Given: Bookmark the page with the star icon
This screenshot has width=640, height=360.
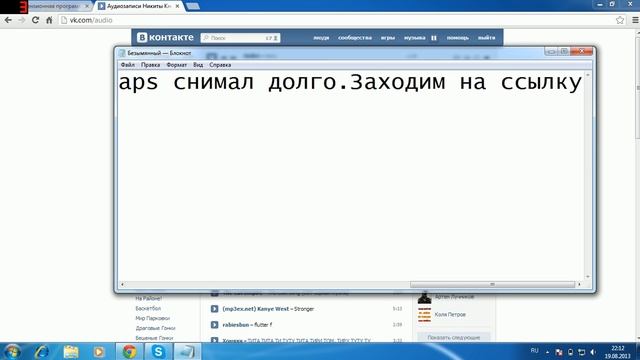Looking at the screenshot, I should point(620,20).
